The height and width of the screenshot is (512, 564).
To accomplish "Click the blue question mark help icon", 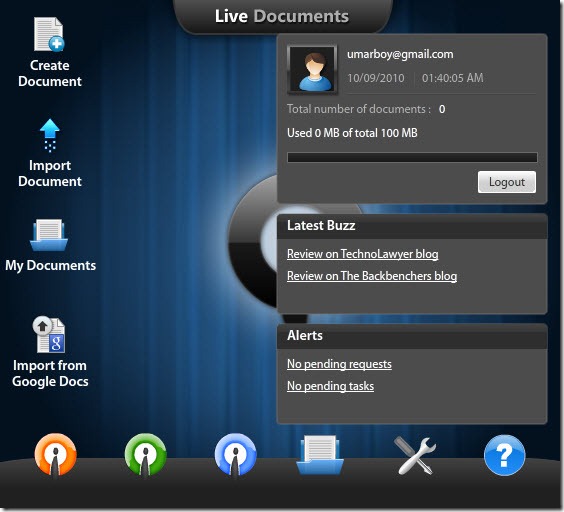I will coord(504,455).
